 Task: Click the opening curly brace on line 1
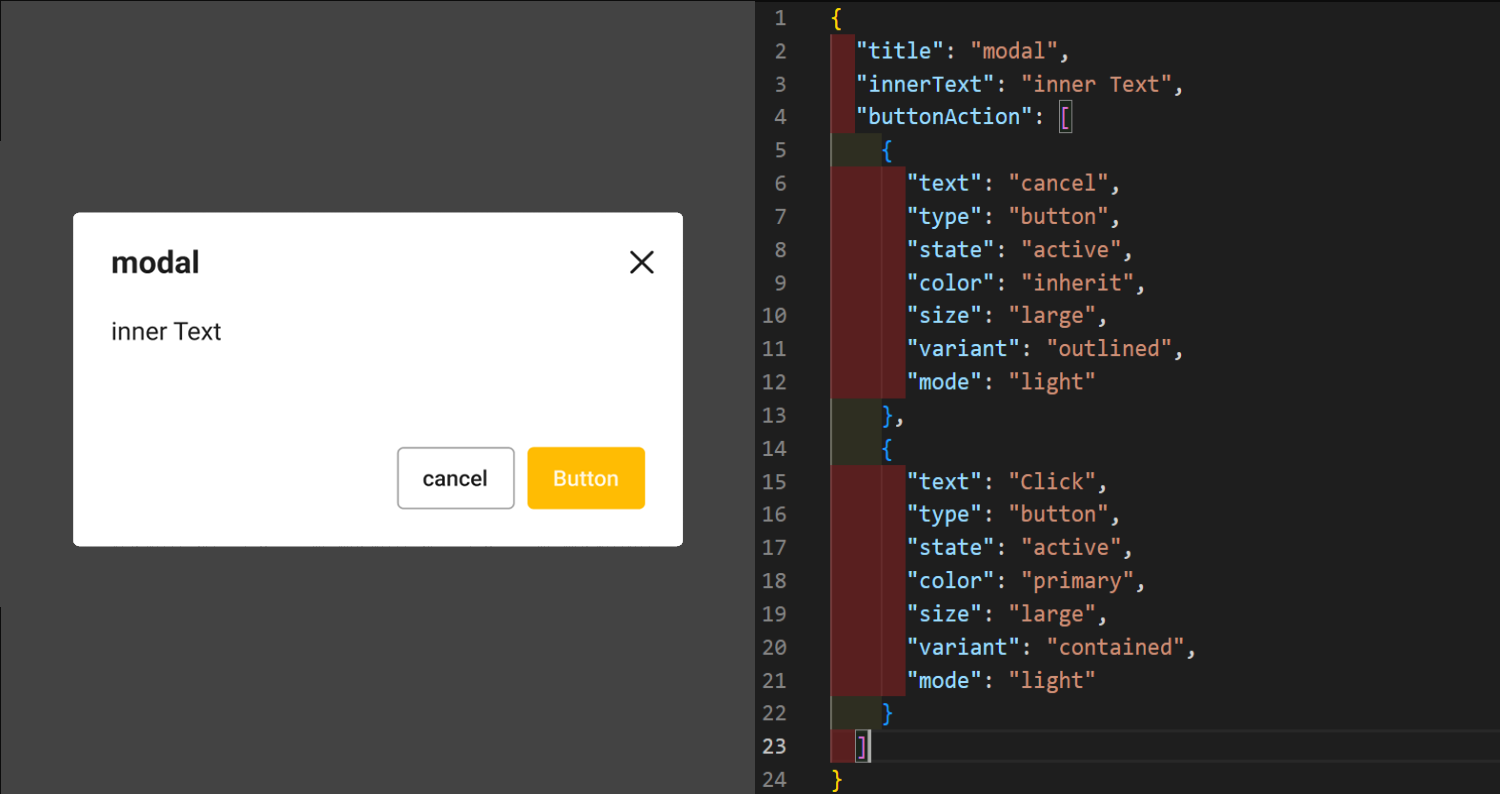pyautogui.click(x=837, y=18)
